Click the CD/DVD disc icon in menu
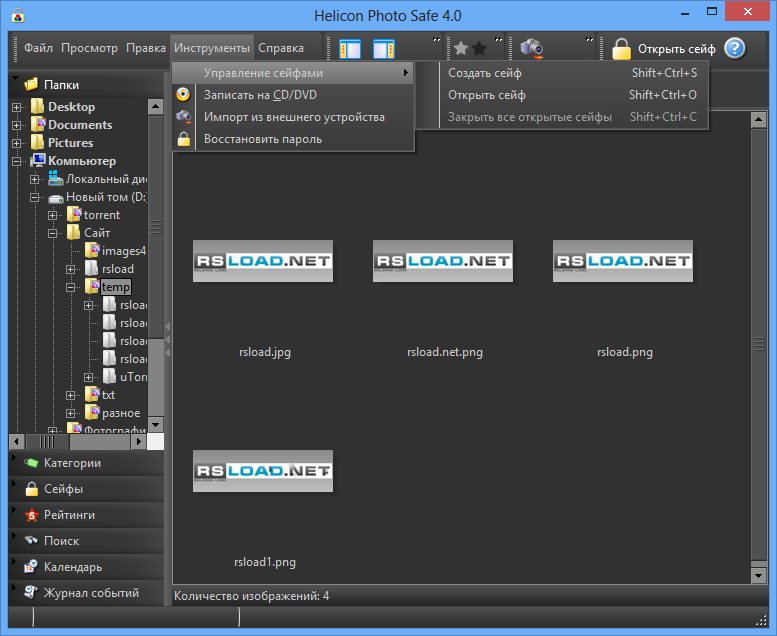Screen dimensions: 777x636 click(x=183, y=95)
